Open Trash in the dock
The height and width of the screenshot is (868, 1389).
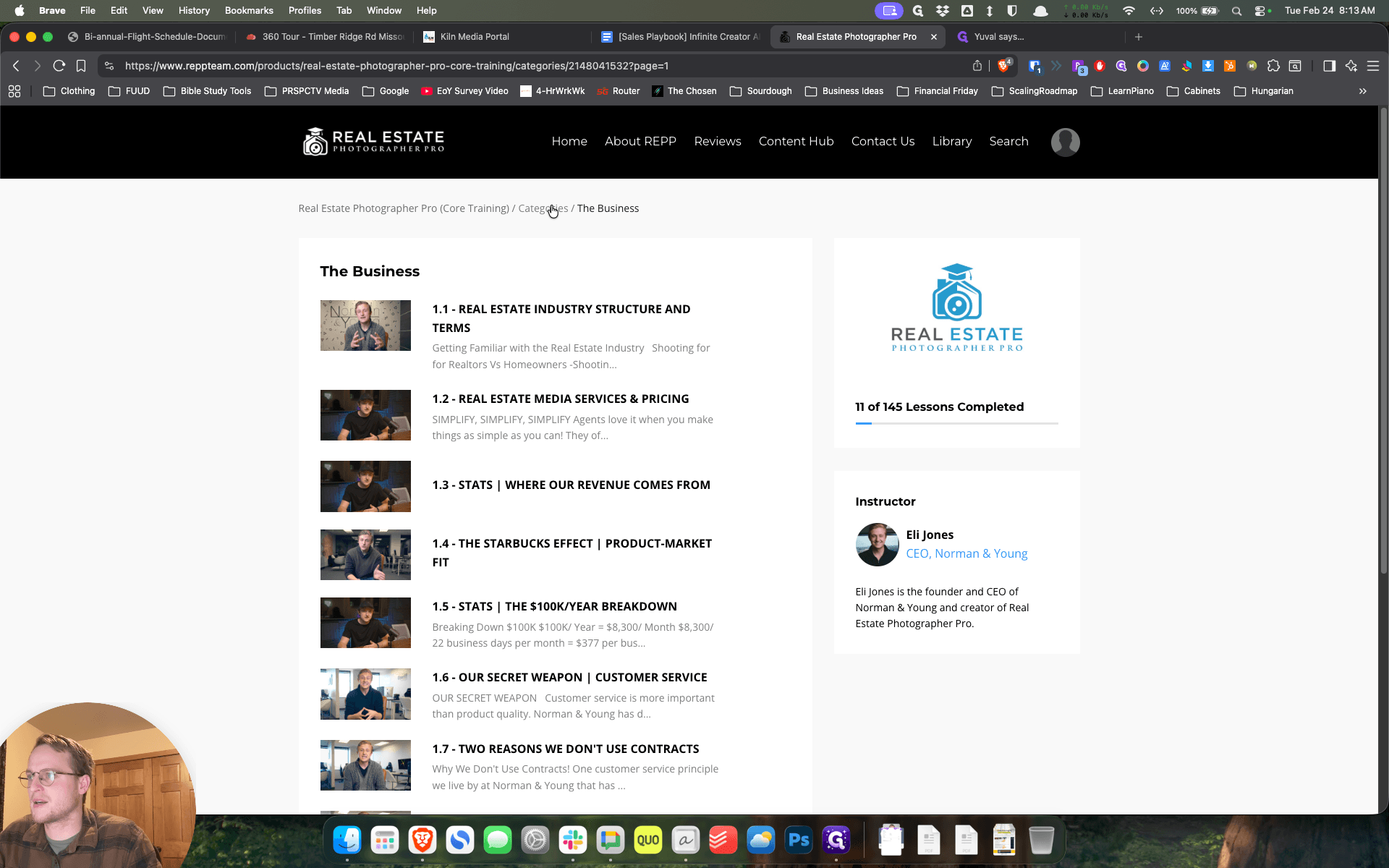[x=1041, y=840]
